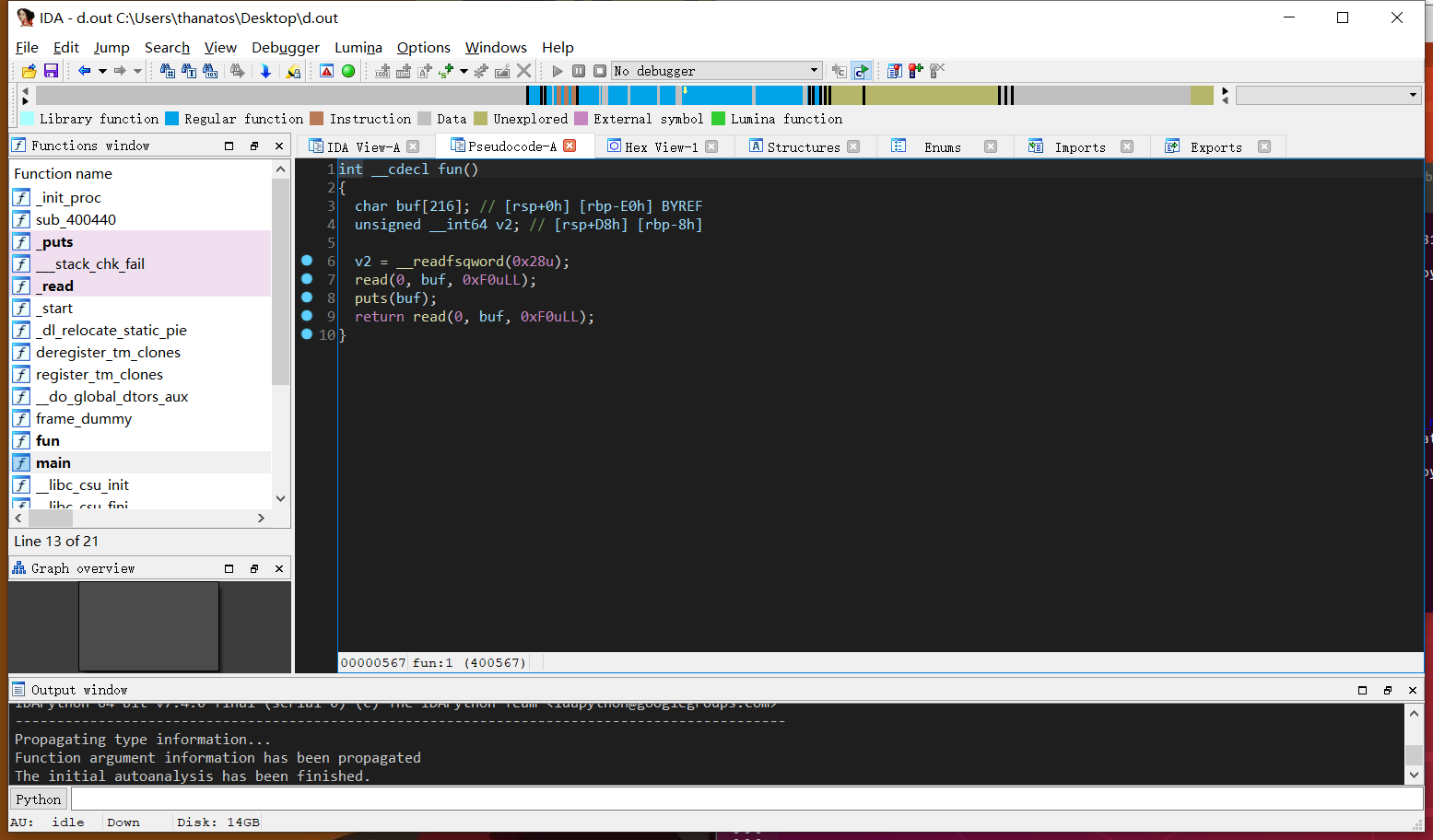Pause process with the pause icon
This screenshot has height=840, width=1433.
point(579,71)
